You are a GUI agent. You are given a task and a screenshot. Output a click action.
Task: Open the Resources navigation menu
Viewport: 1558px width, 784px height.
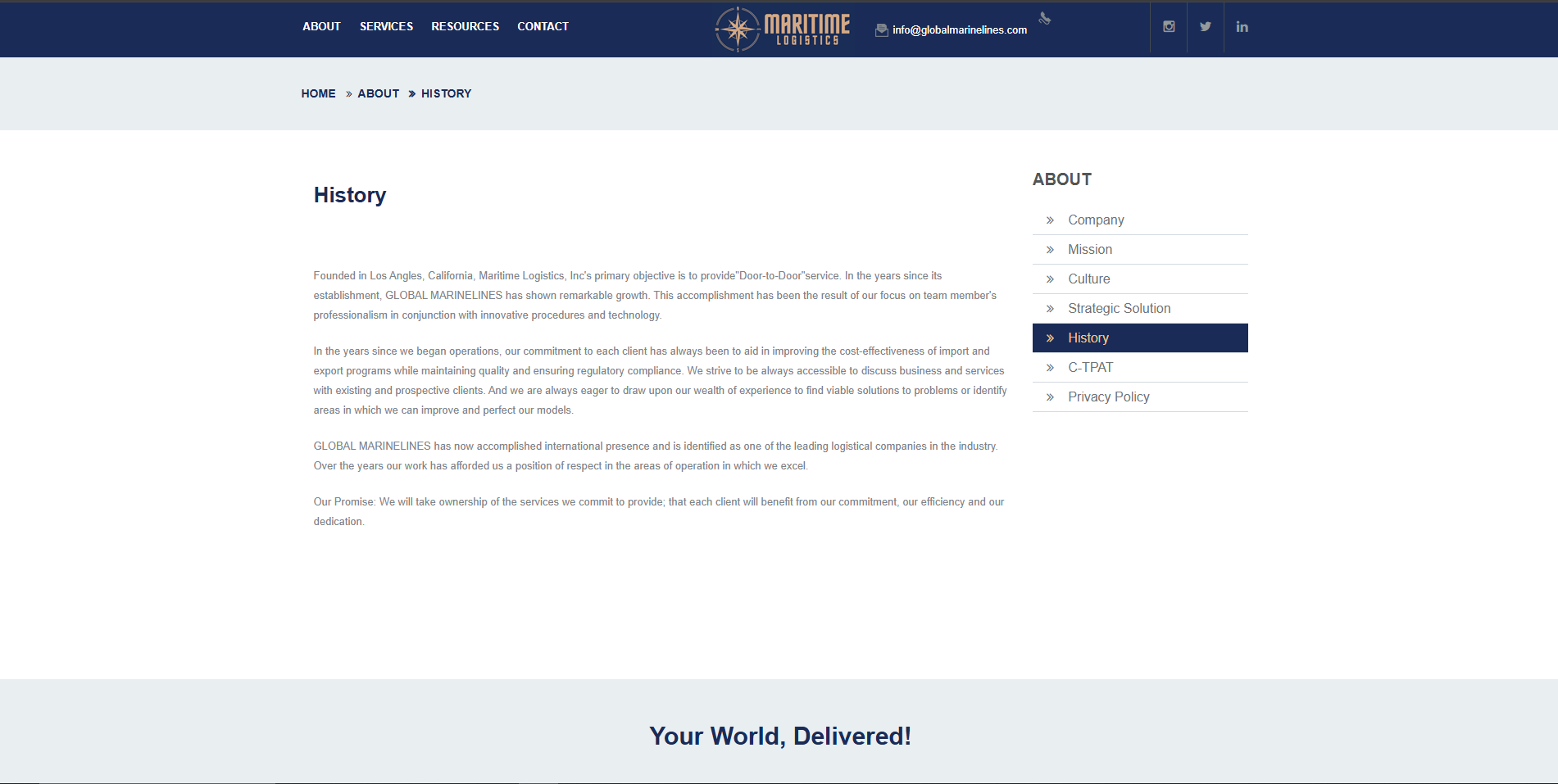465,26
